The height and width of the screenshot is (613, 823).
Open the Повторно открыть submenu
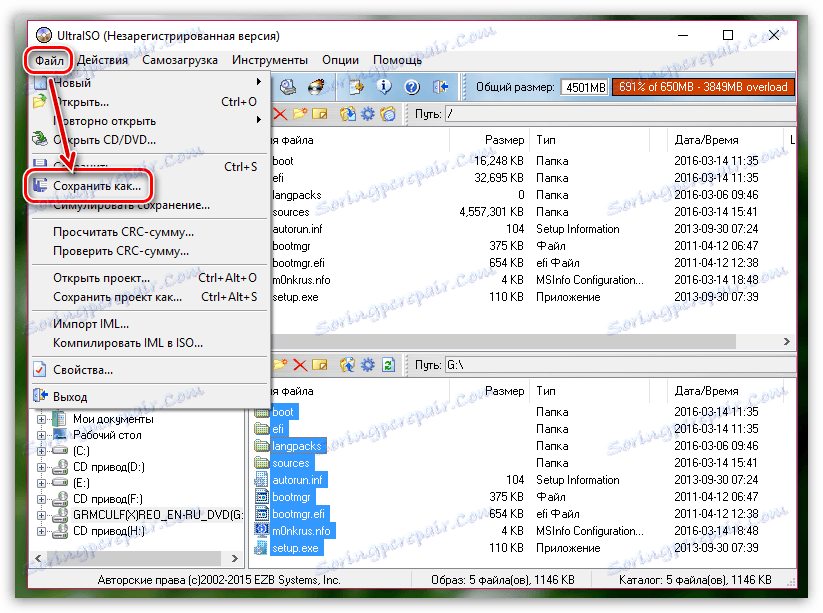click(x=149, y=121)
